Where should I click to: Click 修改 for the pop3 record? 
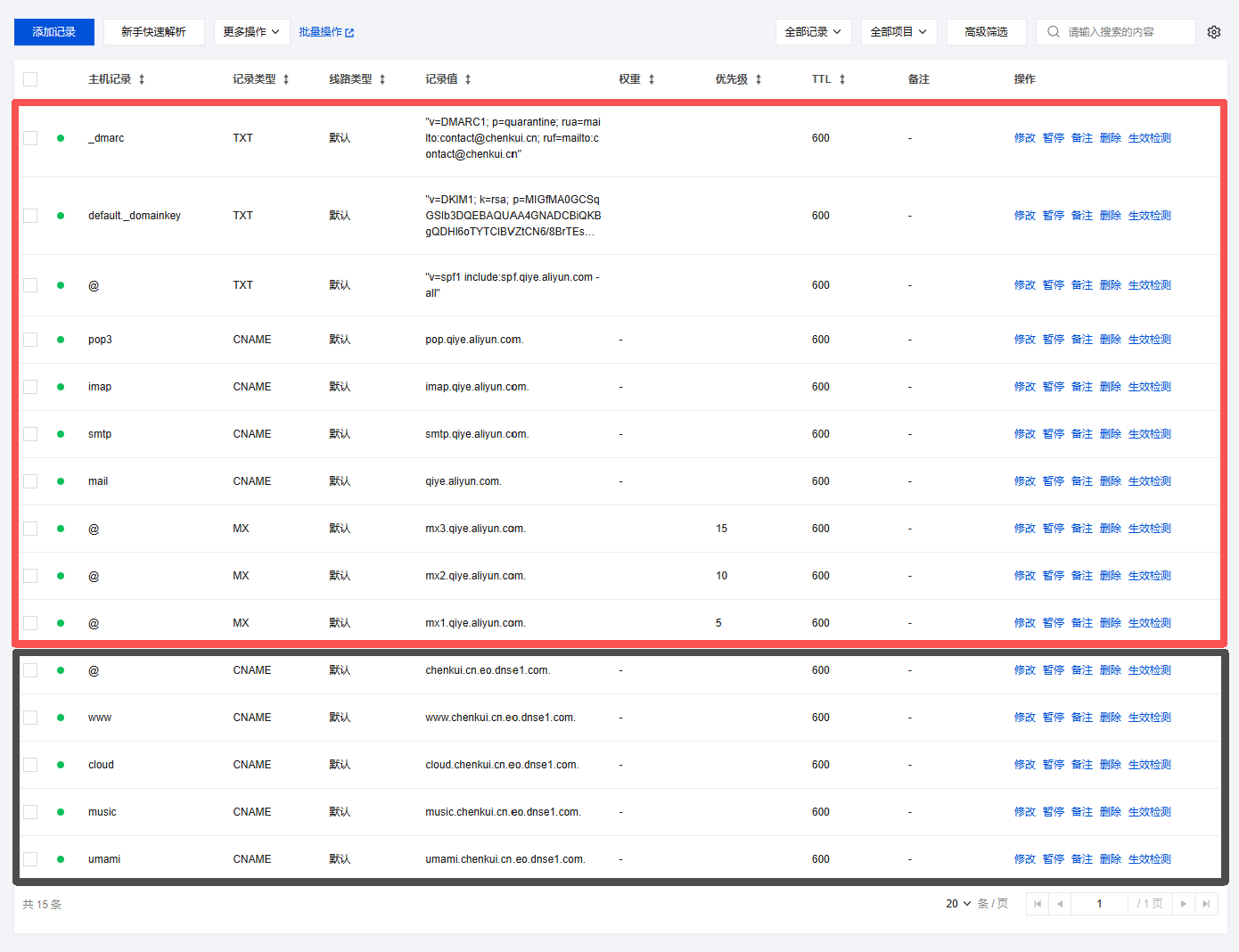[x=1024, y=340]
